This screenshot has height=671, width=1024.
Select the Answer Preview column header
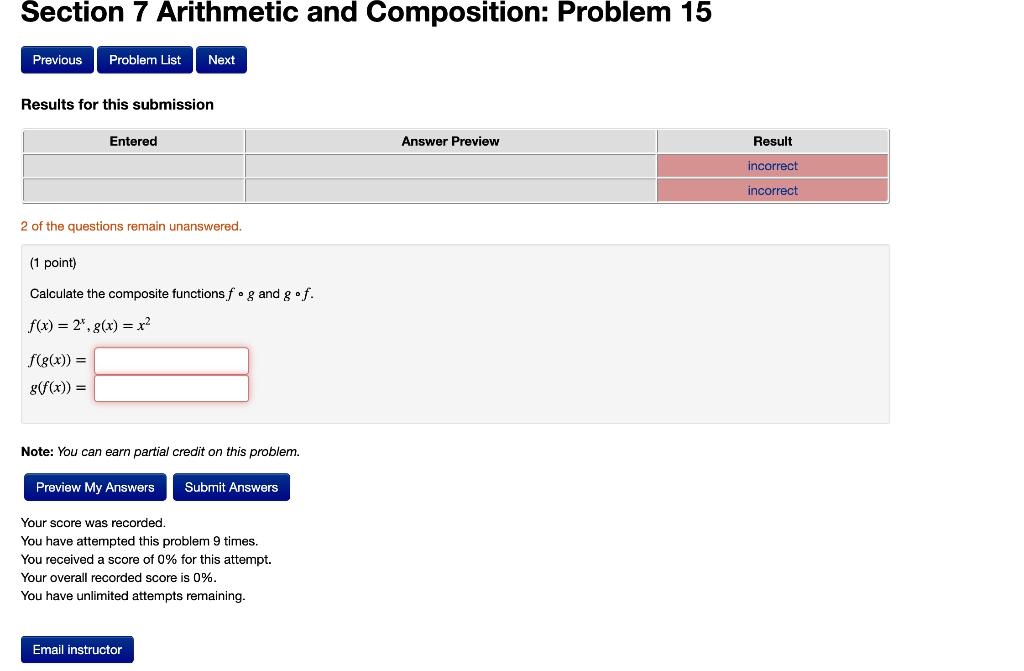click(450, 141)
